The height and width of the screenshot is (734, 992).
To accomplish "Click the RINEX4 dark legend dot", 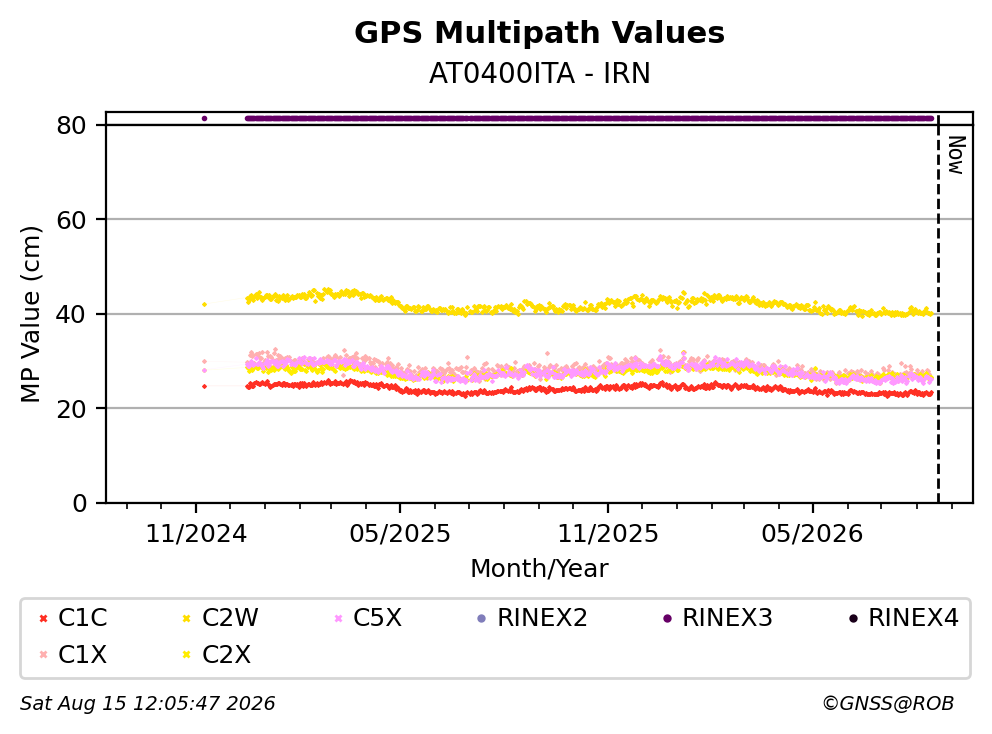I will tap(853, 618).
